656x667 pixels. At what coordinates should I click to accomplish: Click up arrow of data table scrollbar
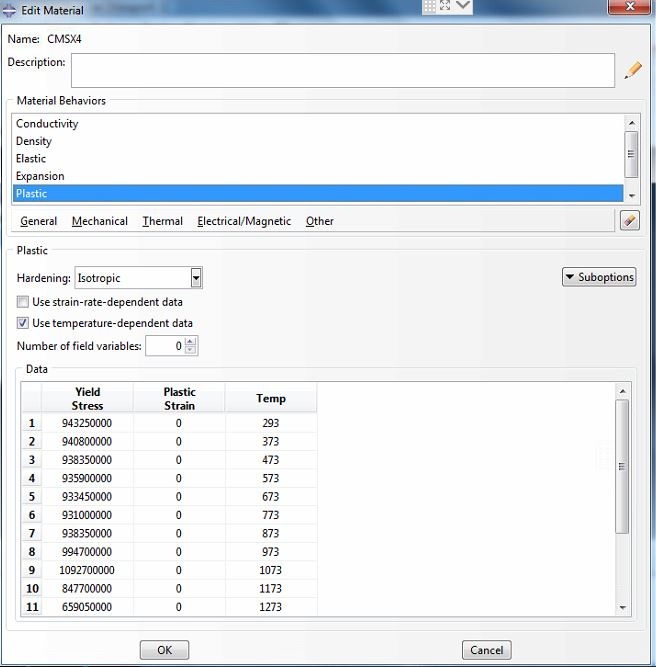(x=623, y=391)
